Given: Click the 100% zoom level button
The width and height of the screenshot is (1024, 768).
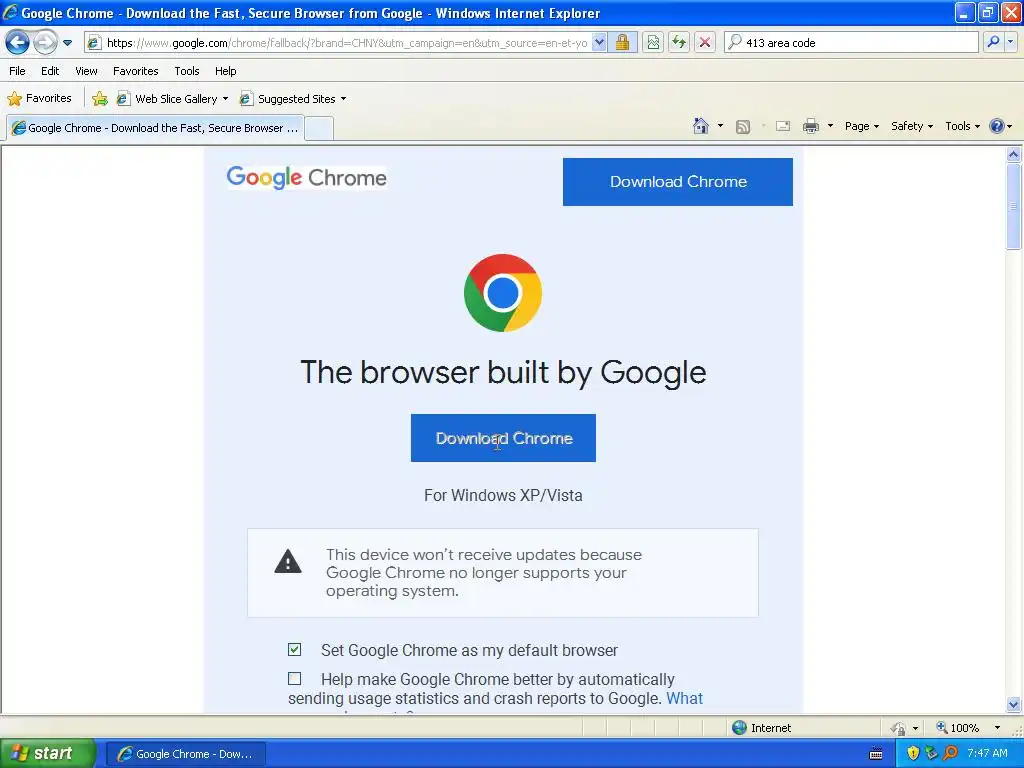Looking at the screenshot, I should coord(958,728).
